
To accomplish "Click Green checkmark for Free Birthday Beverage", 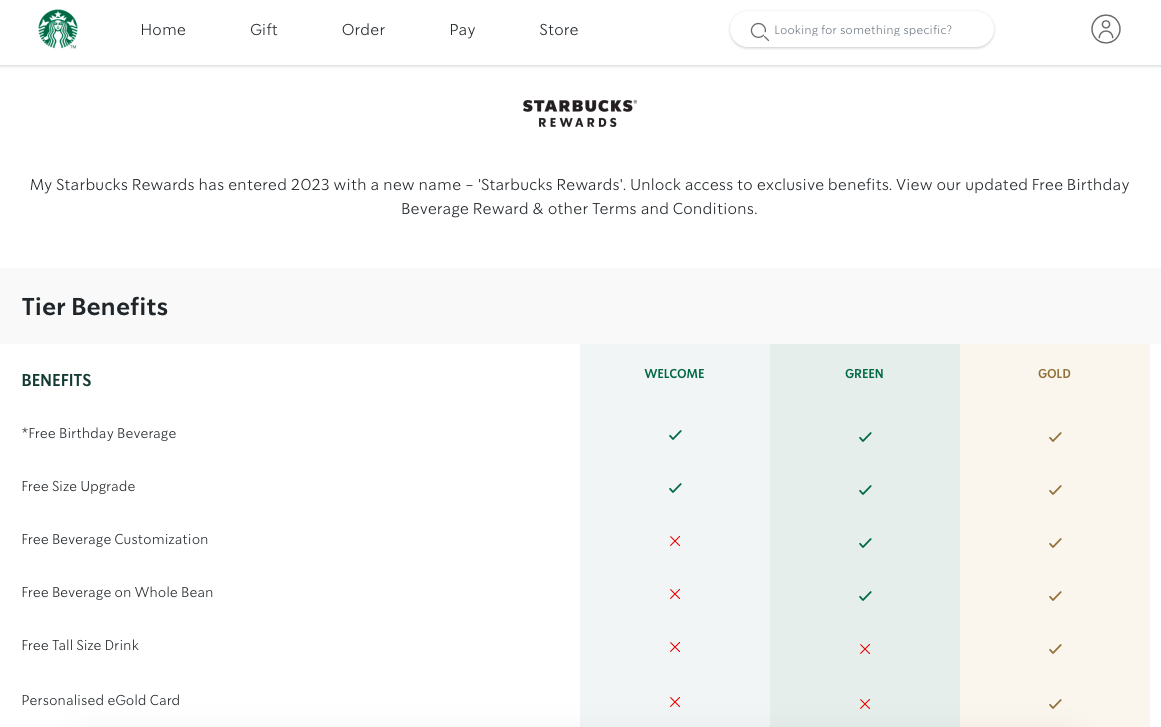I will 865,437.
